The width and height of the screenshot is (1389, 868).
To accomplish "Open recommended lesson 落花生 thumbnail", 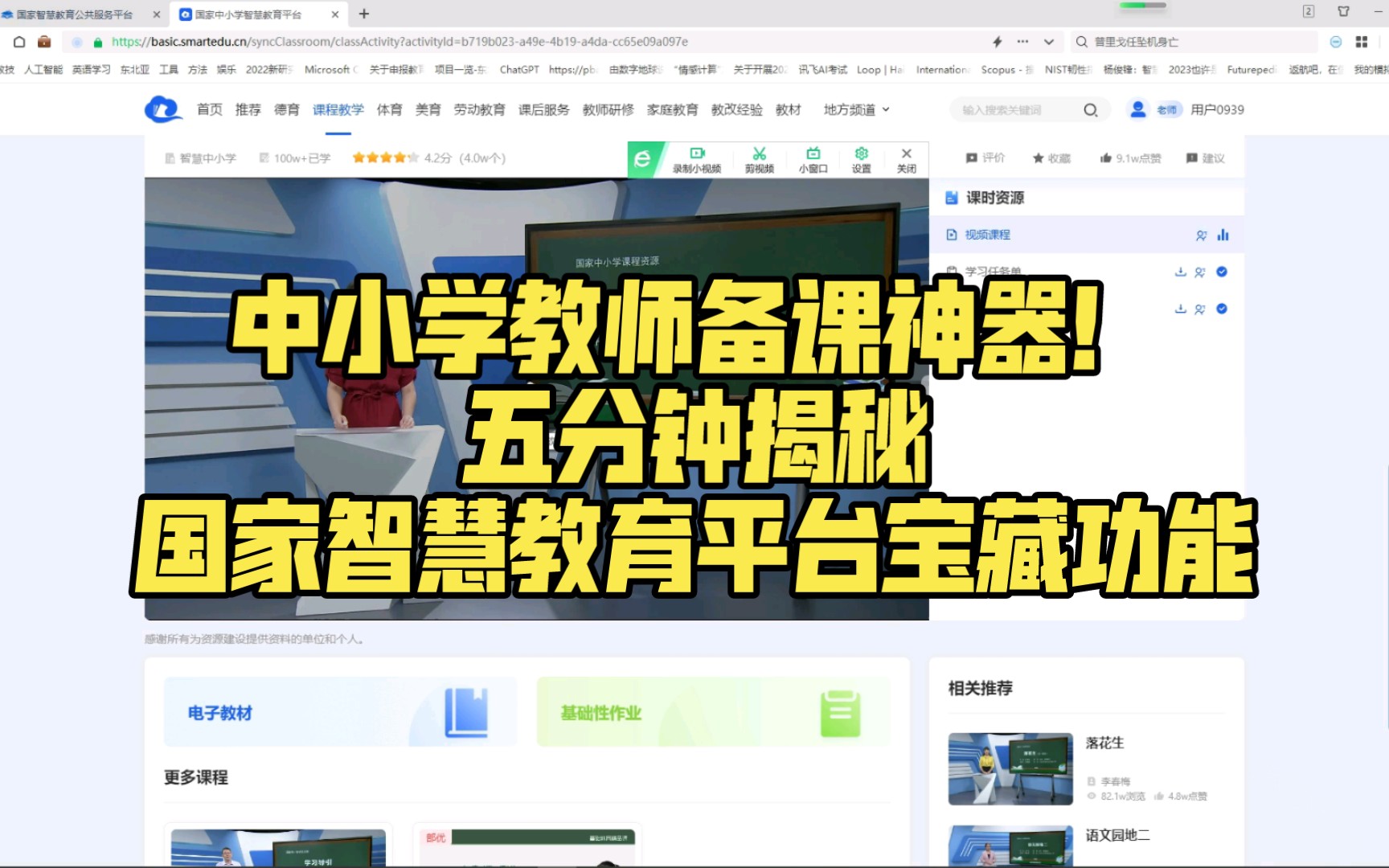I will 1010,769.
